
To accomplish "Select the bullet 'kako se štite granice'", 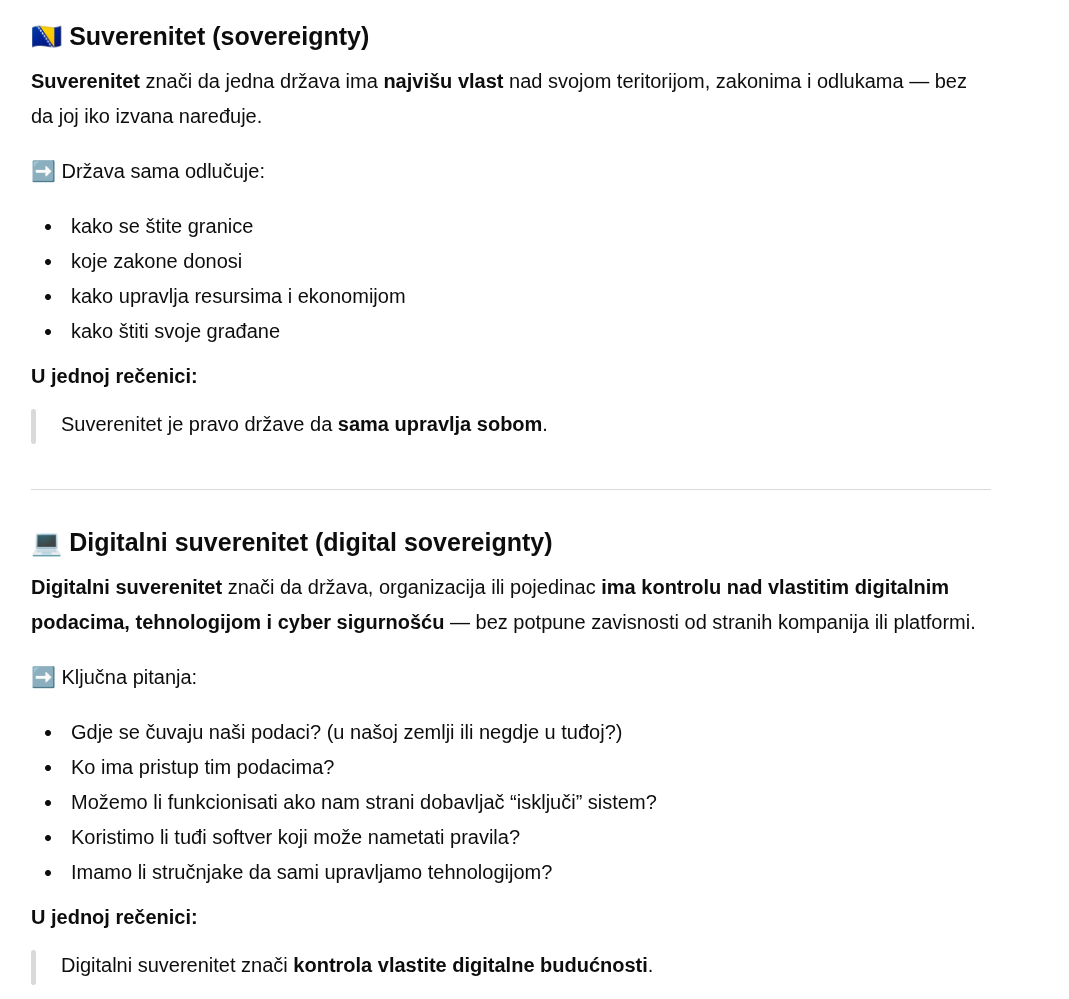I will [x=162, y=226].
